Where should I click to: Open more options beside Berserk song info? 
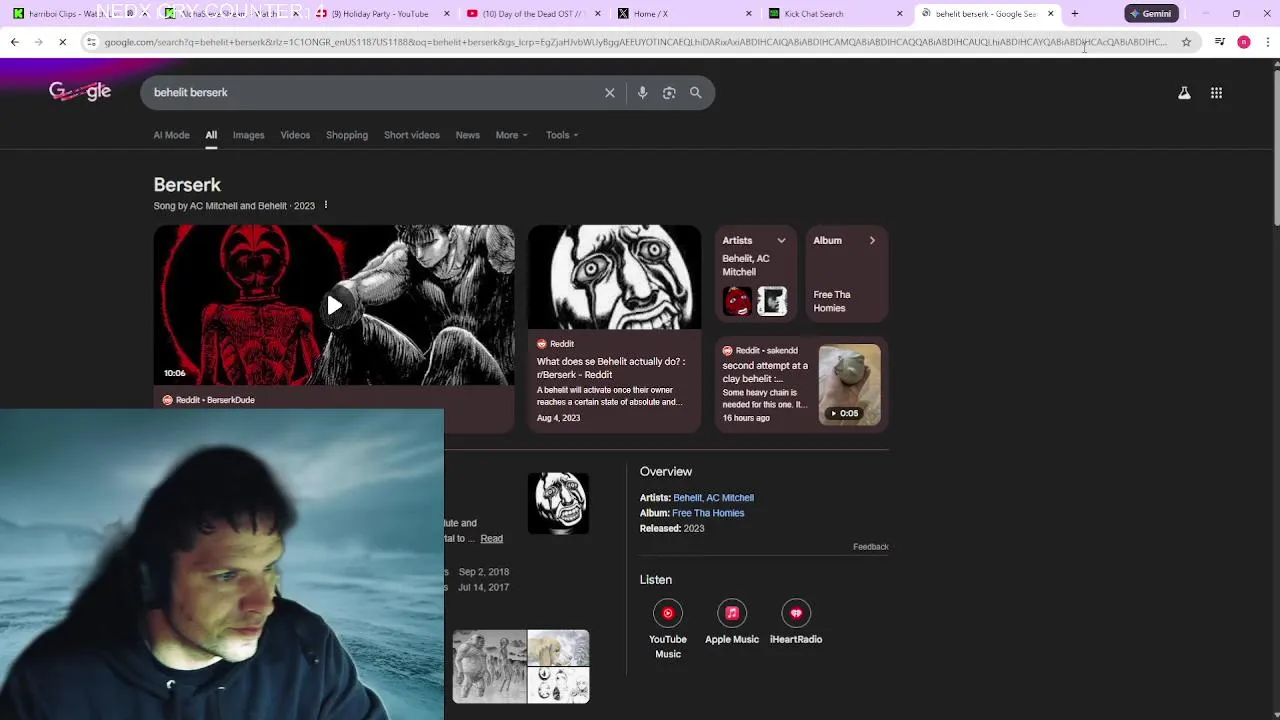point(325,205)
